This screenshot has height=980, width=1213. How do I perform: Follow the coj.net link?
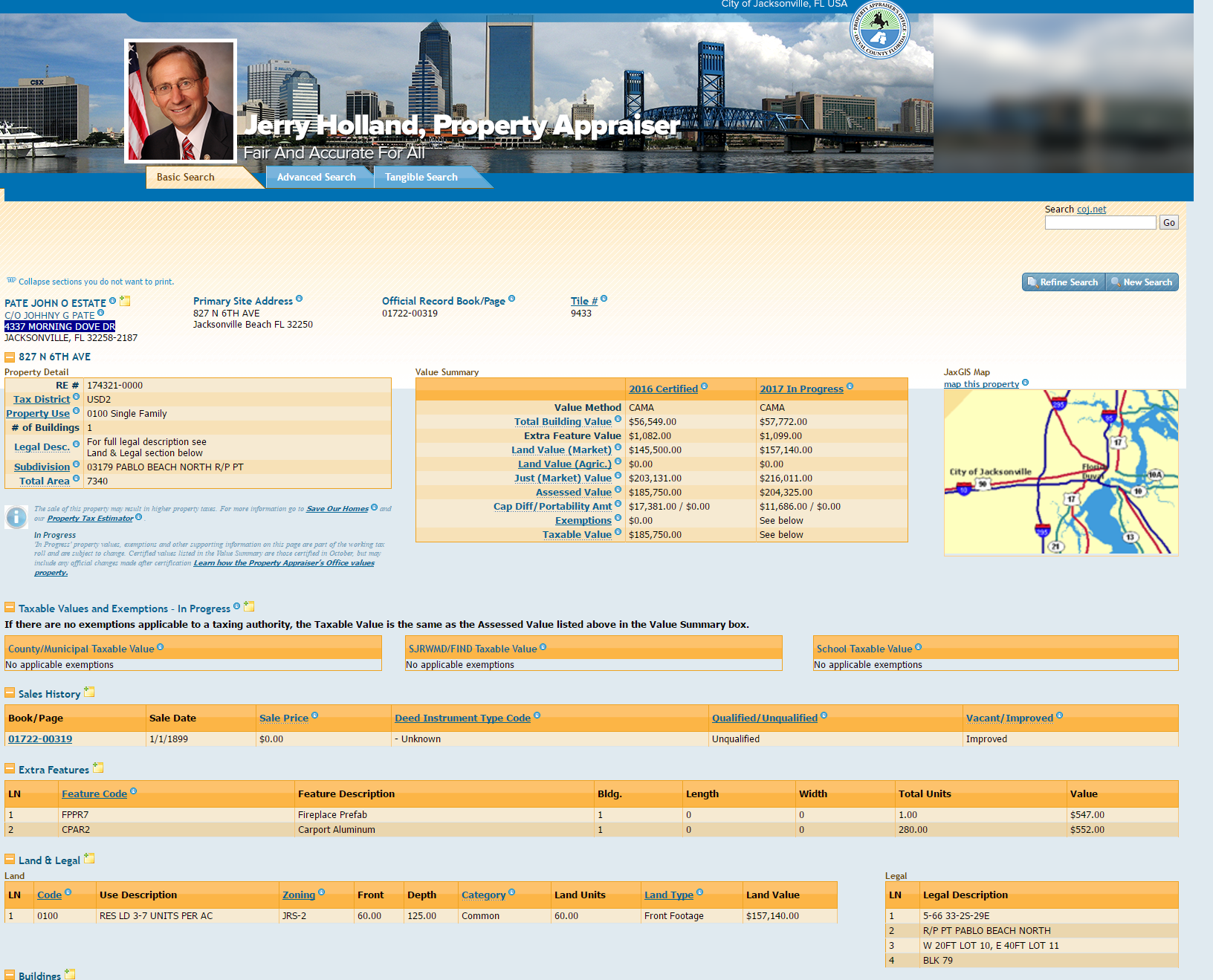pyautogui.click(x=1091, y=210)
